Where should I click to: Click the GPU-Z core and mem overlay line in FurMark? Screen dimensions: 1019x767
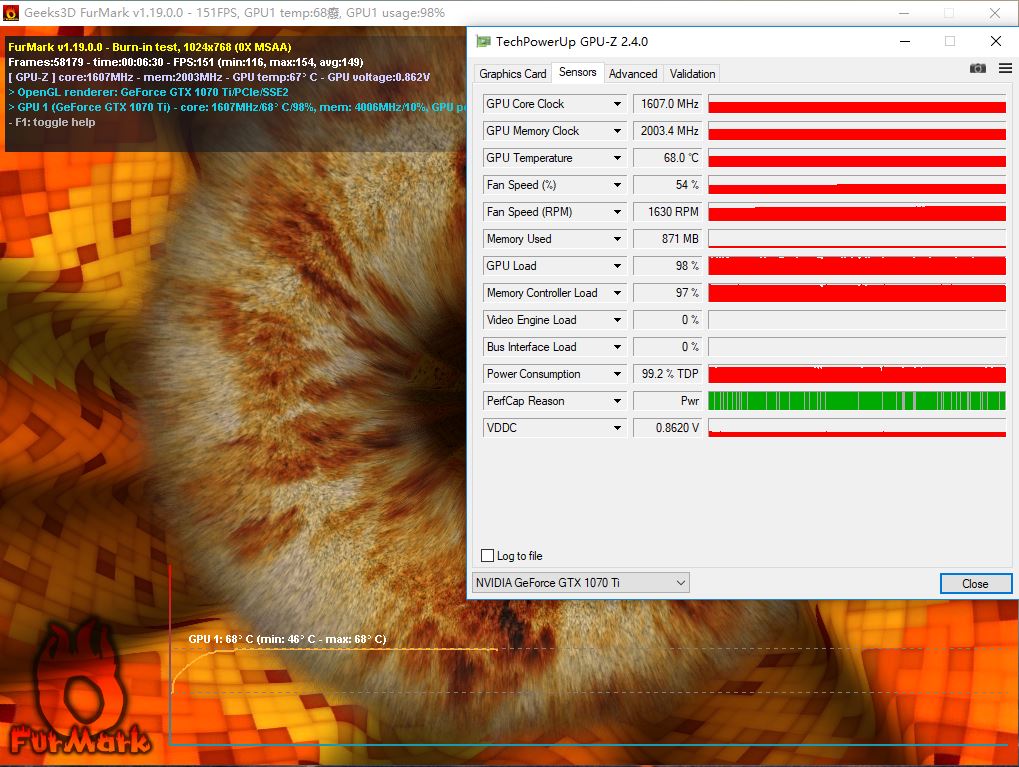219,77
